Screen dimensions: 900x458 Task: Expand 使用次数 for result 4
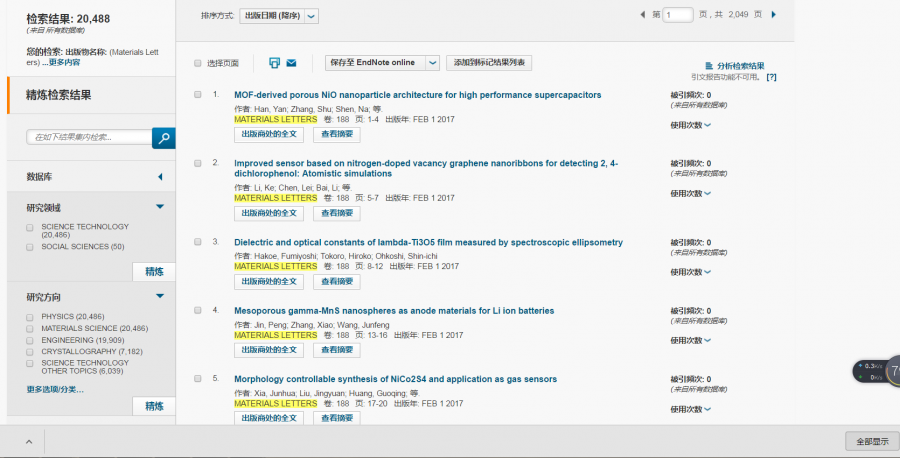click(x=690, y=340)
